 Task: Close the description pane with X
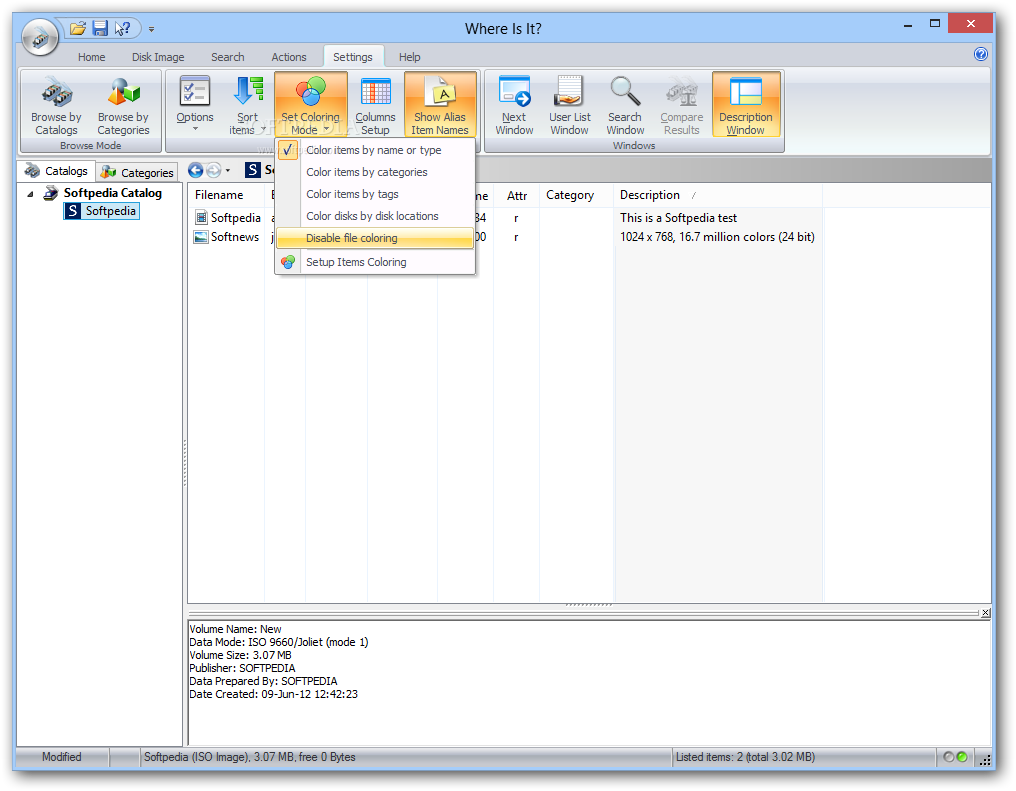point(986,613)
